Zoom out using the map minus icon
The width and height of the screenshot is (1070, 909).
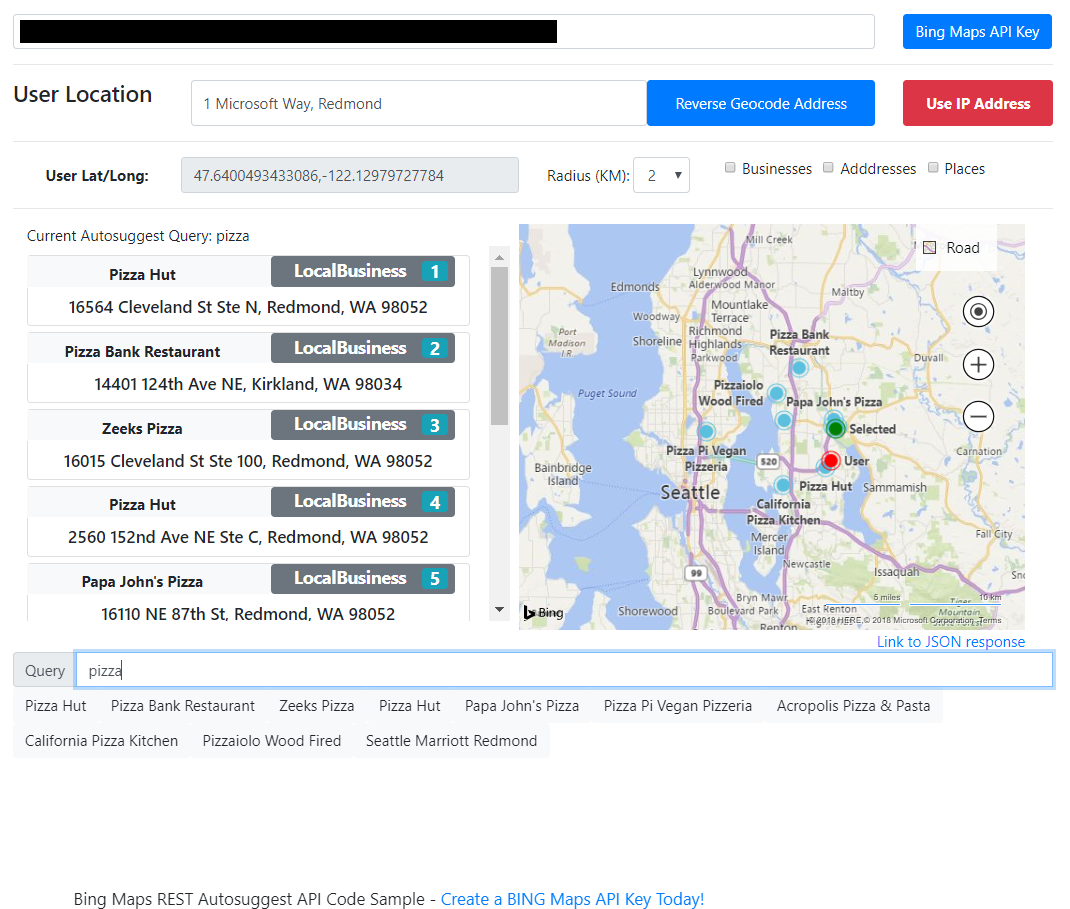(978, 416)
